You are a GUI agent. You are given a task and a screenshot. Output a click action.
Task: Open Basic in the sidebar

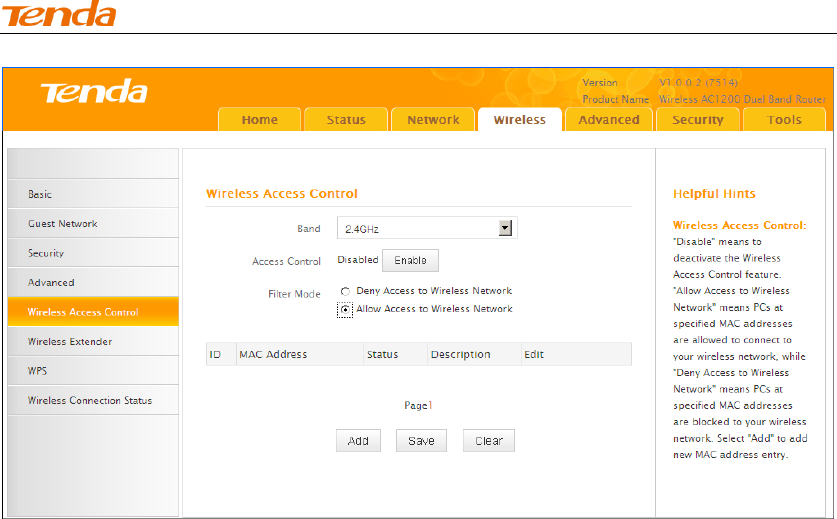coord(93,194)
